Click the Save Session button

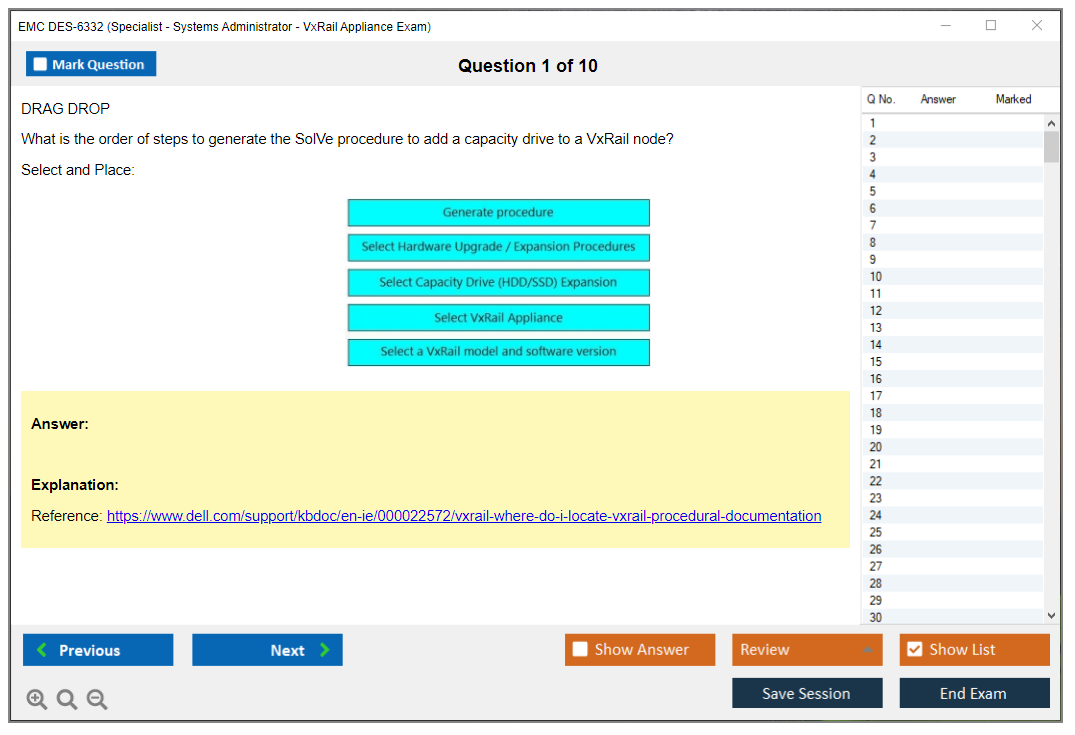click(x=806, y=693)
